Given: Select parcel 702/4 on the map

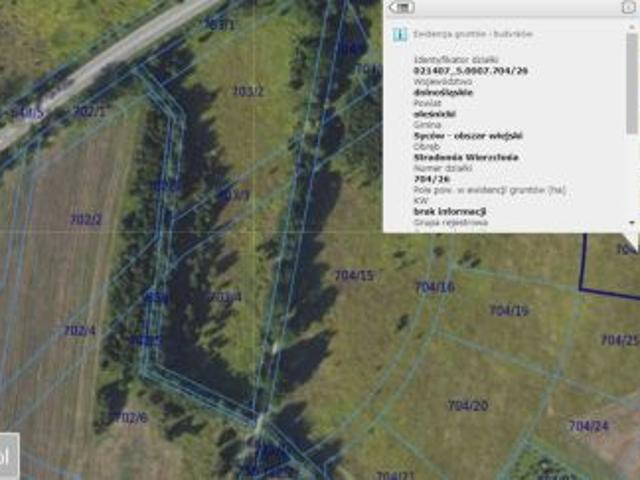Looking at the screenshot, I should pos(79,331).
